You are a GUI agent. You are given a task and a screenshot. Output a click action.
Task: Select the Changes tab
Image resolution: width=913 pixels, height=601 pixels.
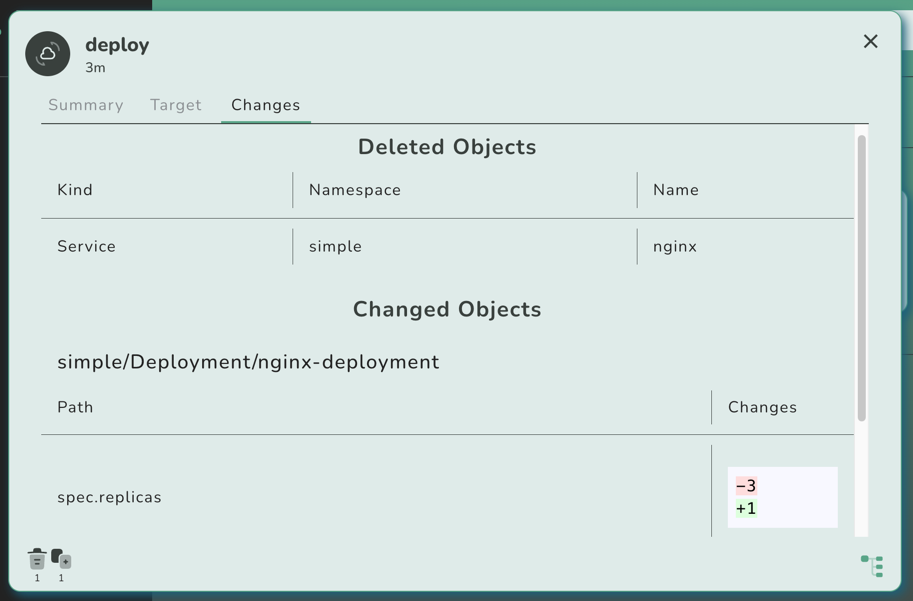(265, 105)
